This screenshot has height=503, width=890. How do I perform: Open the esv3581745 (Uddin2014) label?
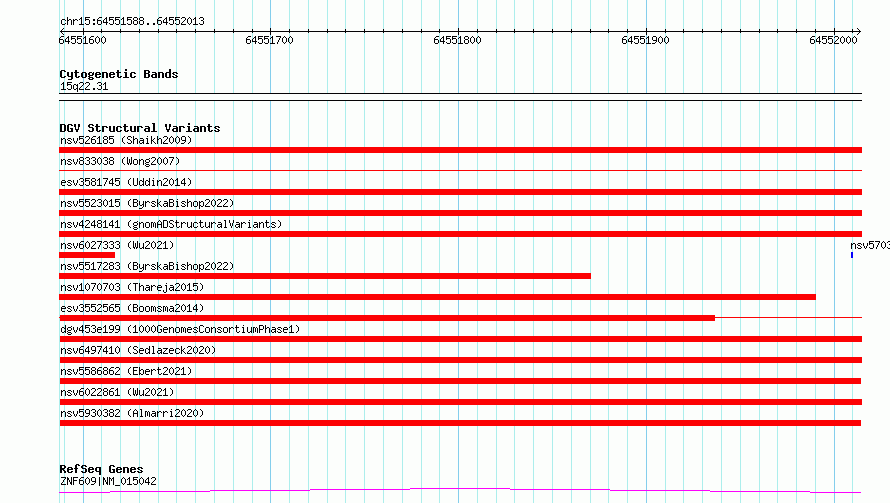[126, 182]
